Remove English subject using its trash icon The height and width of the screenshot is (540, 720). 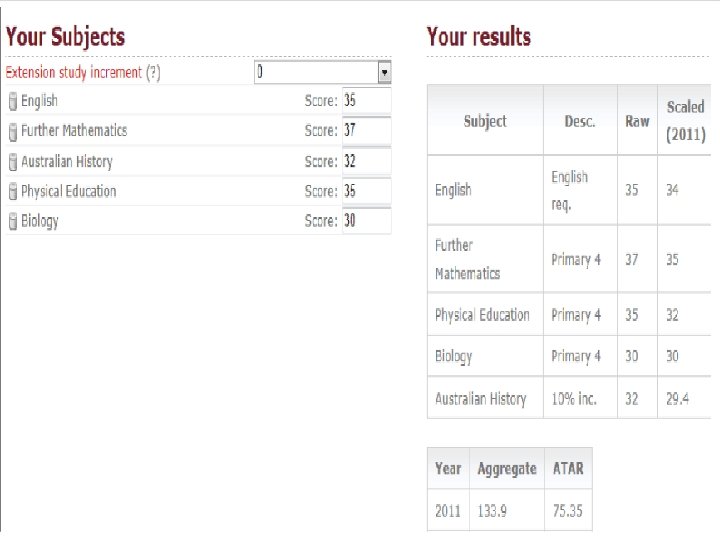click(12, 101)
